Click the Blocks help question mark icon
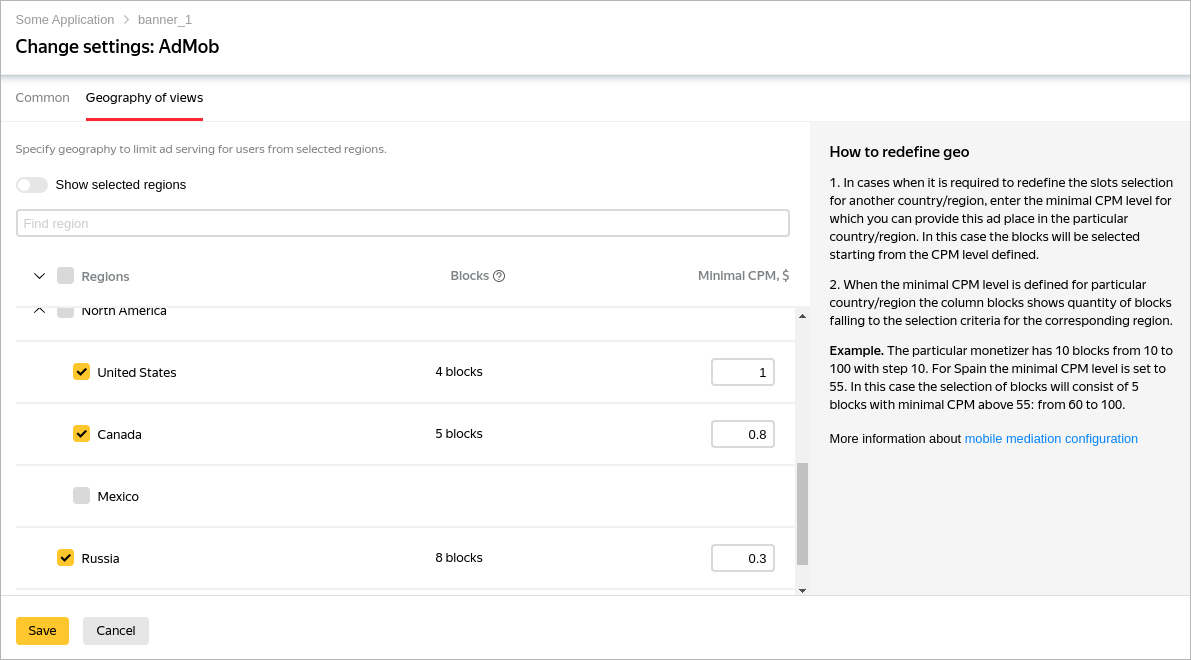 coord(499,276)
